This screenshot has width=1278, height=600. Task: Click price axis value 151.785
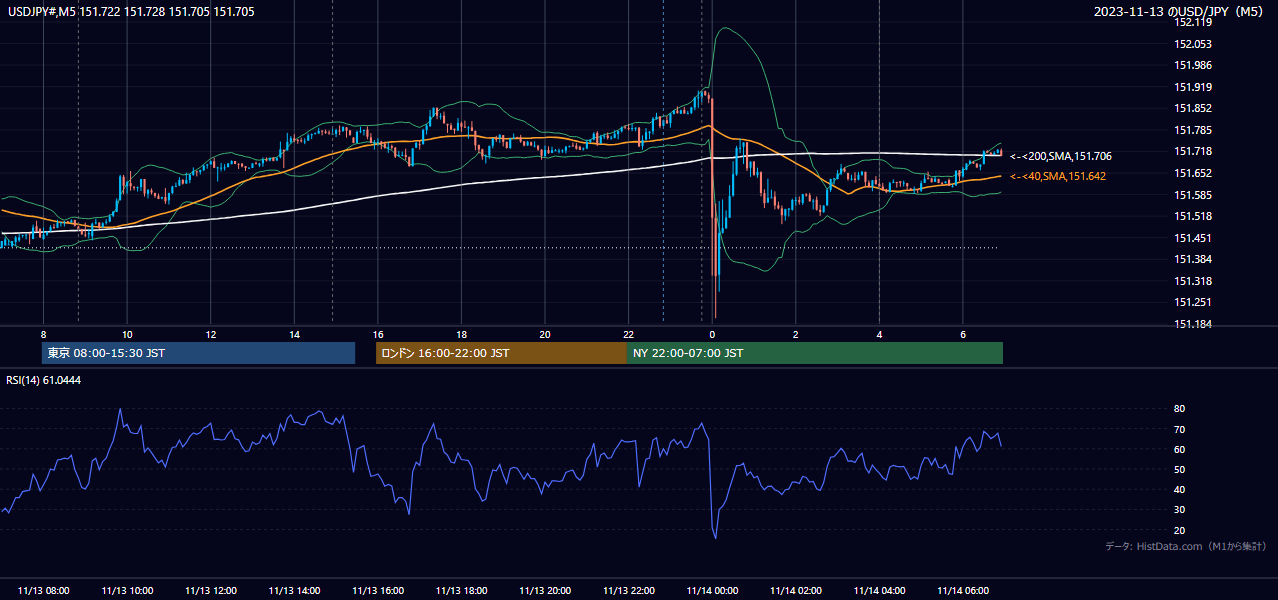1193,130
